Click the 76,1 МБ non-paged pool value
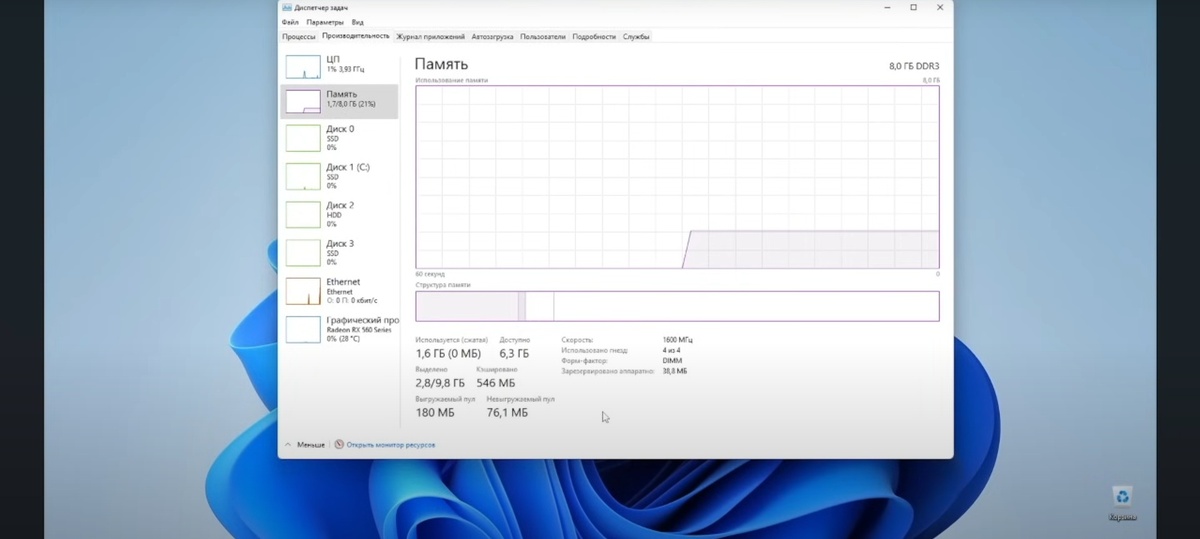Image resolution: width=1200 pixels, height=539 pixels. [507, 413]
